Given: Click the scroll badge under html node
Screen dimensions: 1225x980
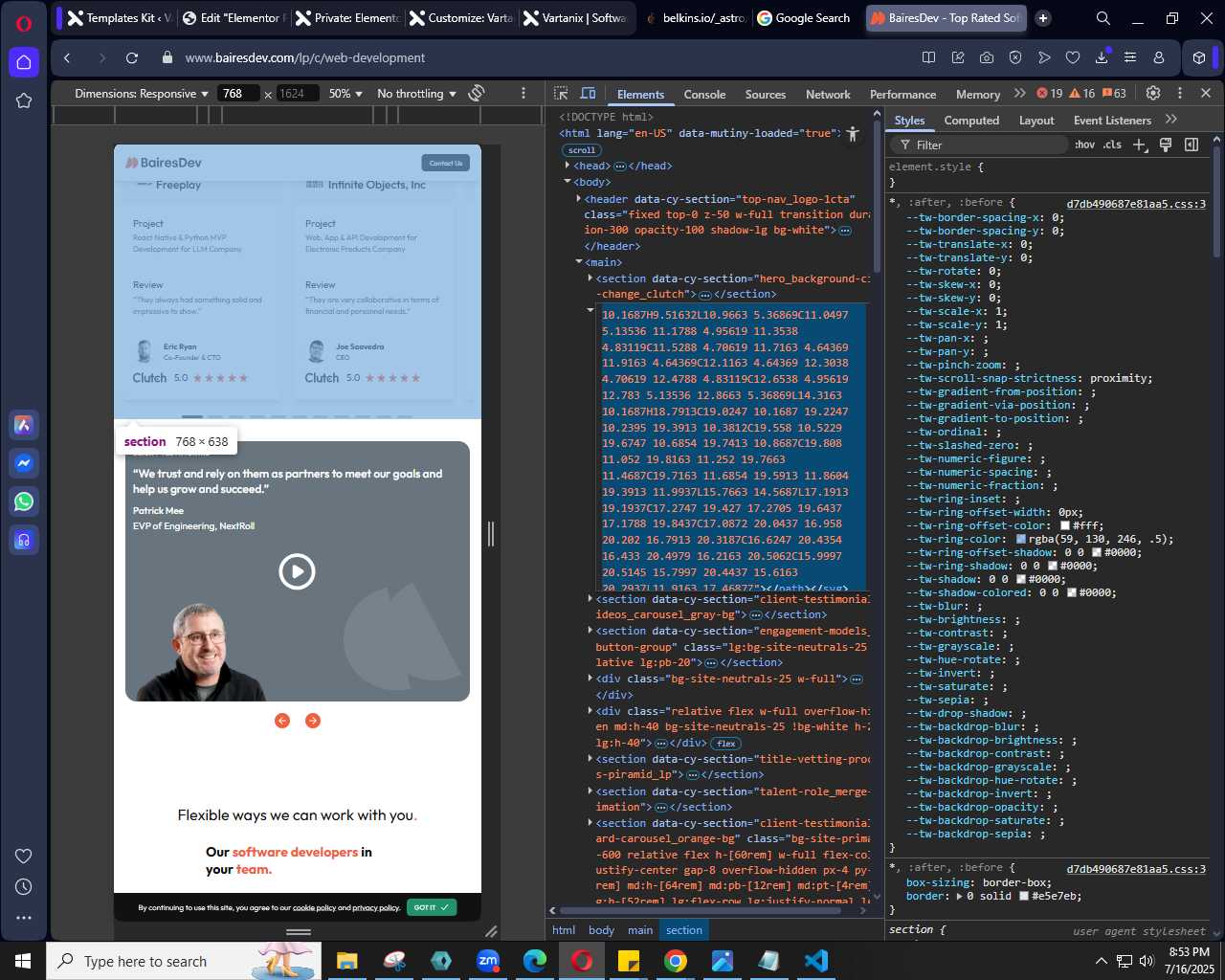Looking at the screenshot, I should pyautogui.click(x=582, y=150).
